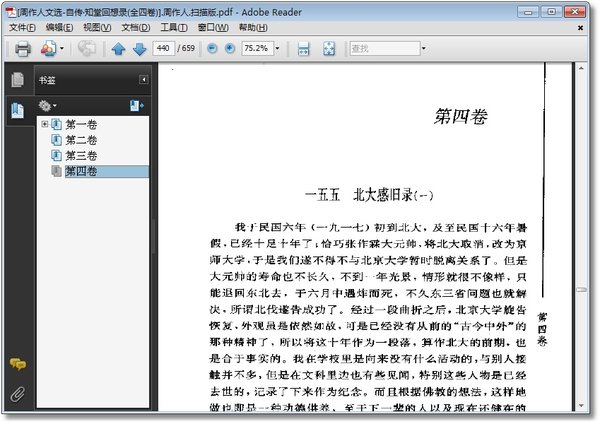Show the Pages thumbnails panel icon
Viewport: 600px width, 424px height.
pos(18,79)
